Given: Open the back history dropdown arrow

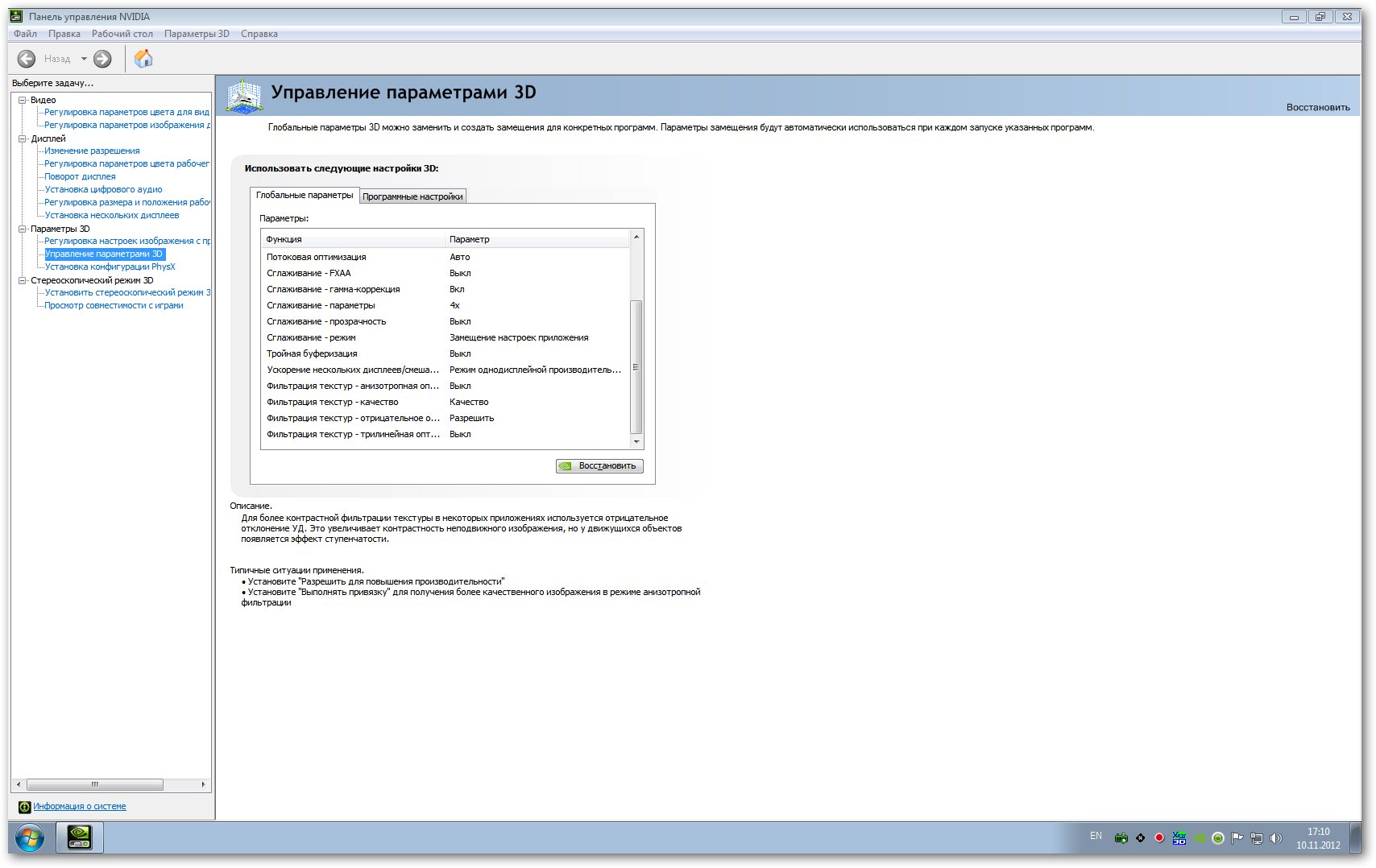Looking at the screenshot, I should 84,59.
